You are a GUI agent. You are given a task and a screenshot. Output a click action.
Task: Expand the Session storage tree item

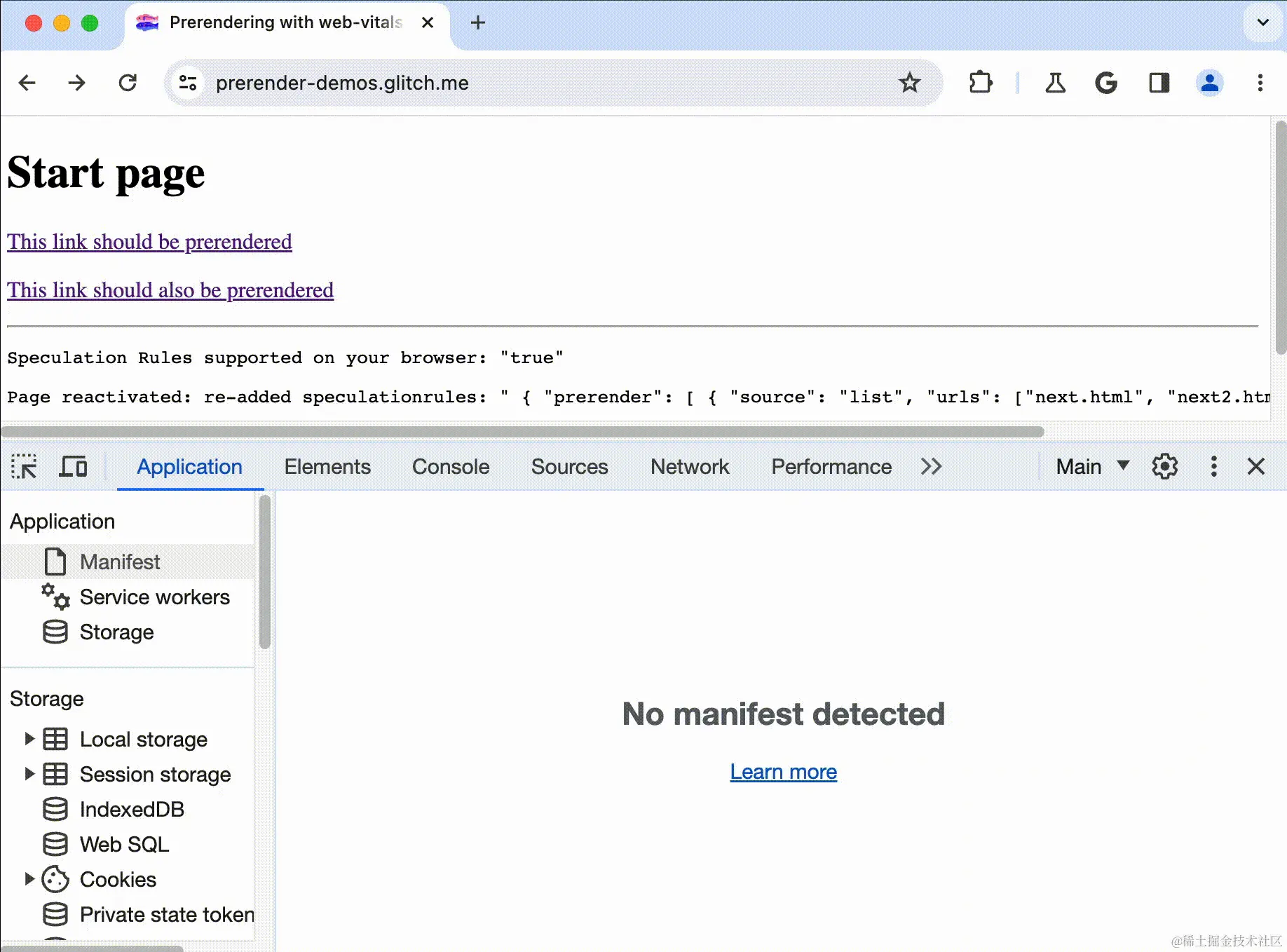(x=29, y=774)
